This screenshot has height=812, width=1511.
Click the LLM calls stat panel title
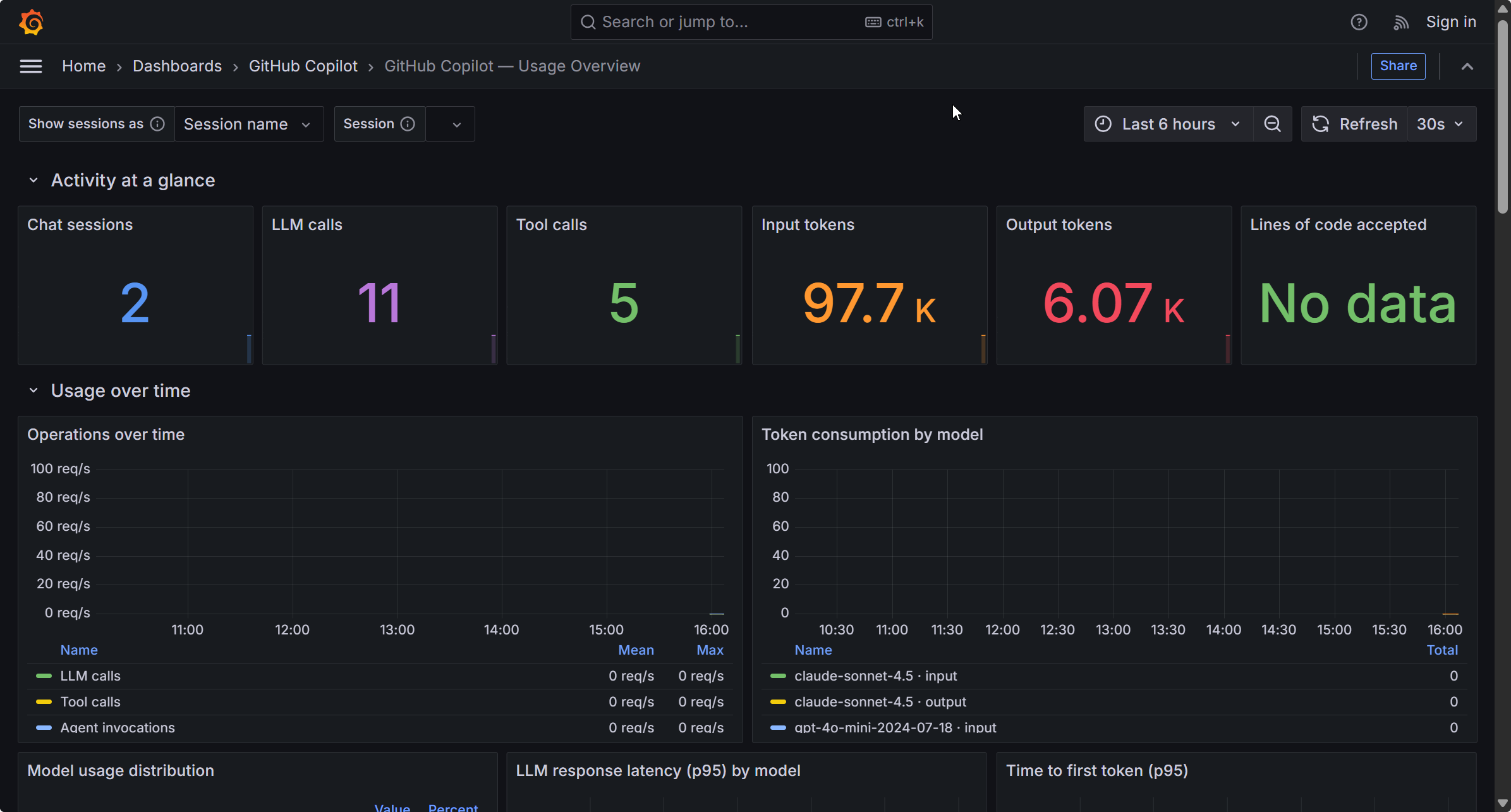tap(307, 225)
